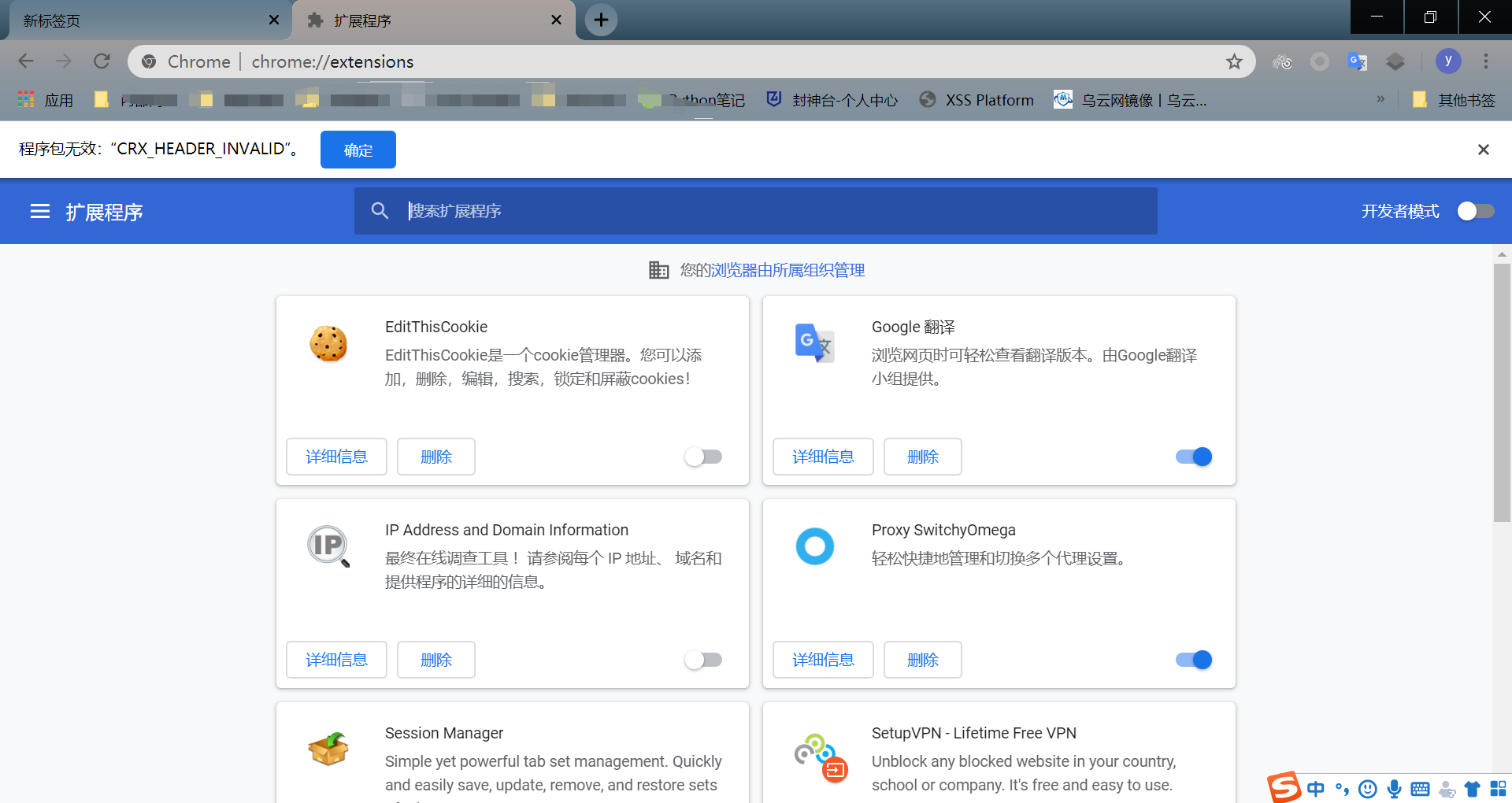Viewport: 1512px width, 803px height.
Task: Click the Session Manager box icon
Action: [328, 749]
